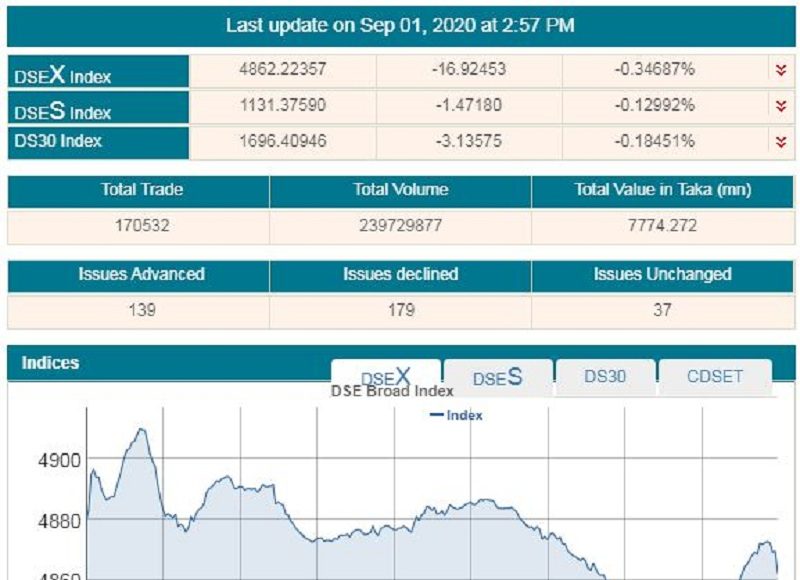Click the Total Value in Taka header

[x=662, y=190]
